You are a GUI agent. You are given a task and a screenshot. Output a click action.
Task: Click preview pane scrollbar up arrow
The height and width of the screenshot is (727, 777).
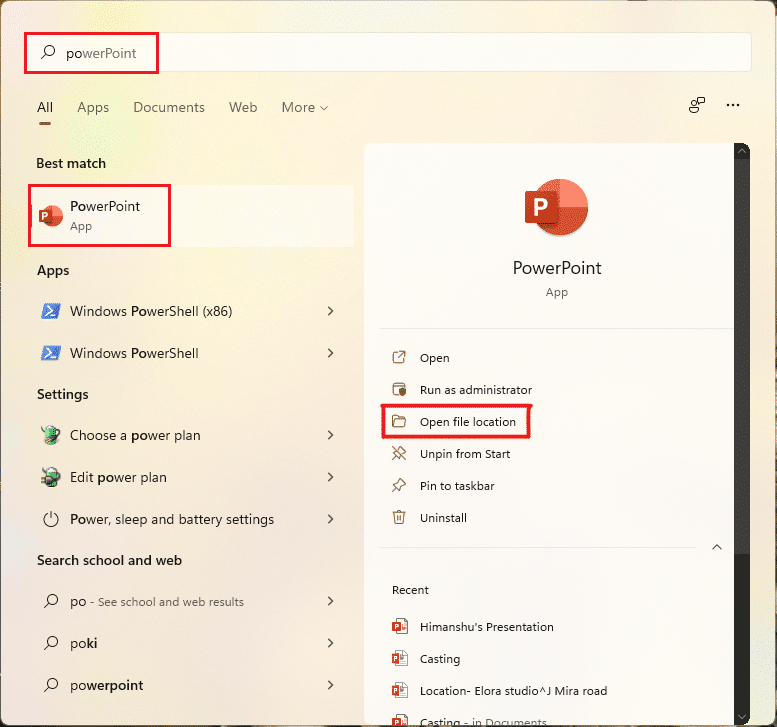pos(741,152)
